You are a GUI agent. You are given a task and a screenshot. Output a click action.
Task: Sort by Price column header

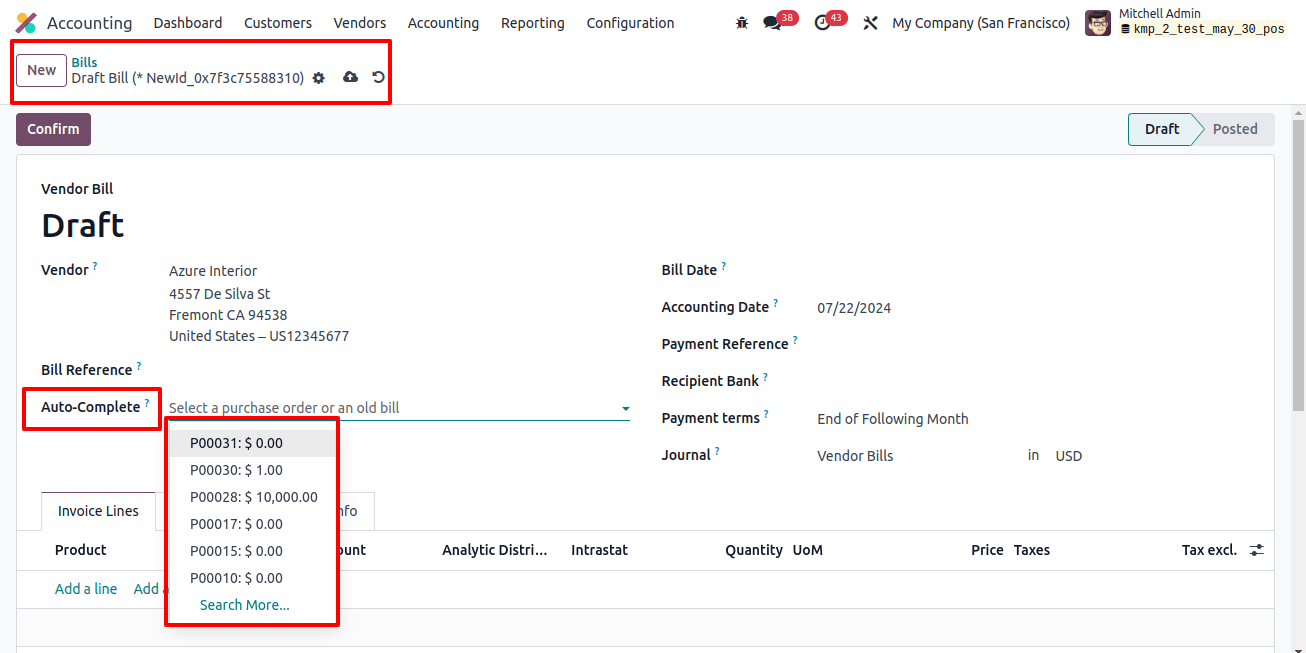click(987, 550)
